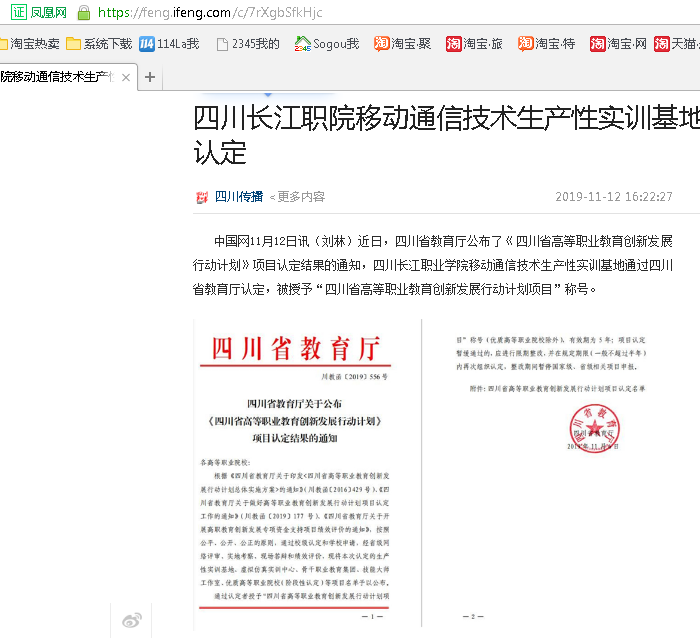
Task: Open the 2345我的 bookmark
Action: (x=248, y=44)
